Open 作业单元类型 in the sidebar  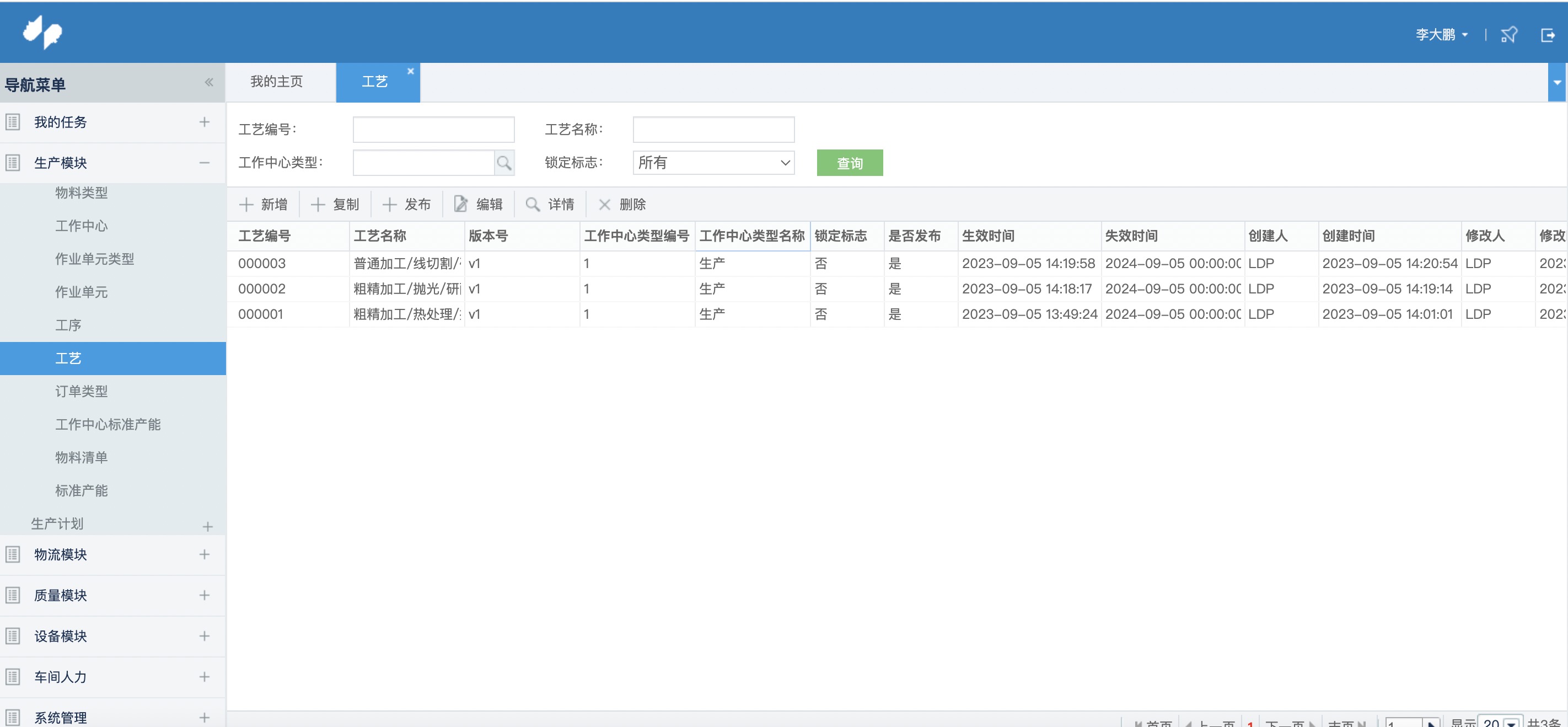coord(94,259)
